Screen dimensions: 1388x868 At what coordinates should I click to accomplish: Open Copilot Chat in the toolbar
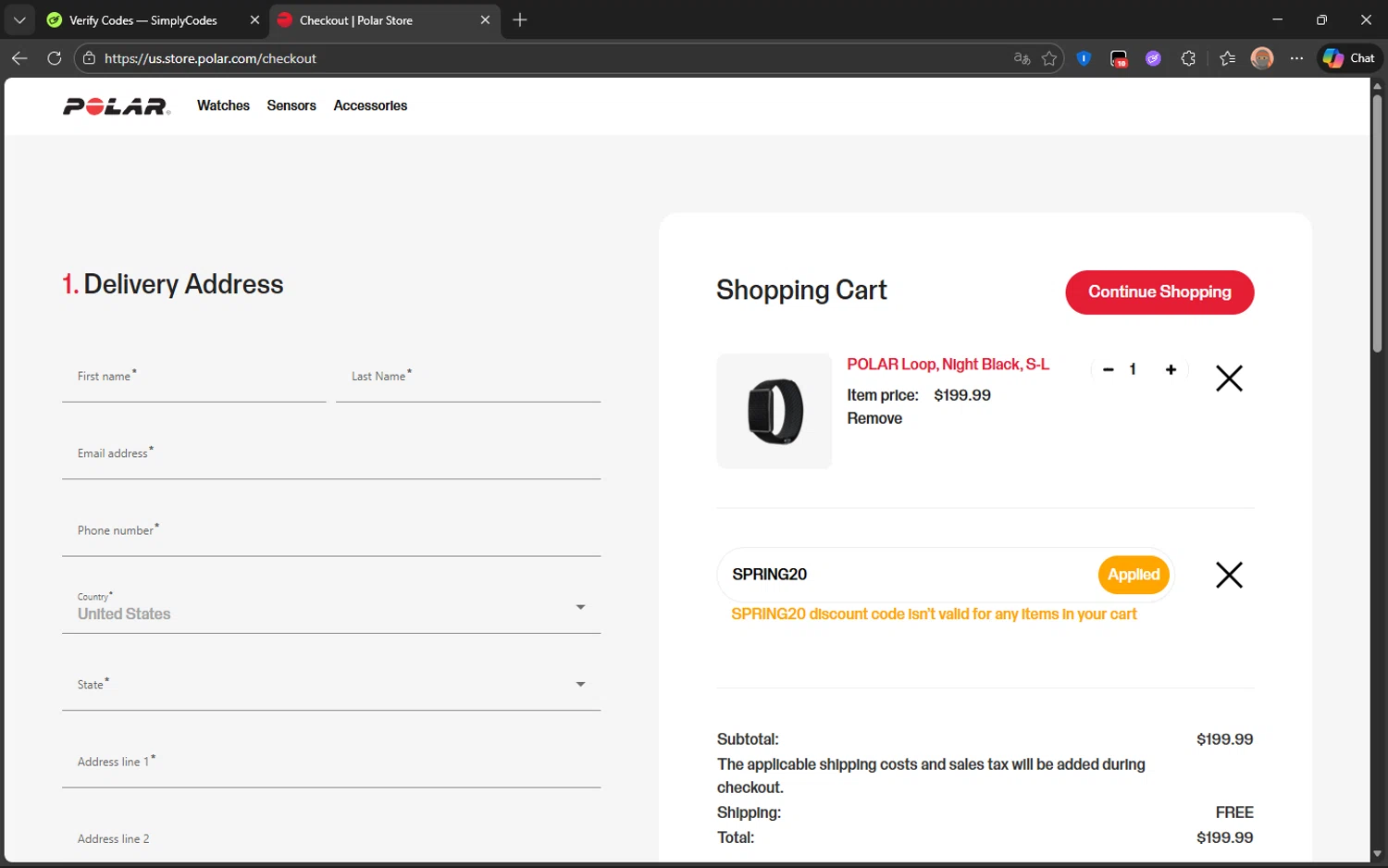click(1349, 58)
